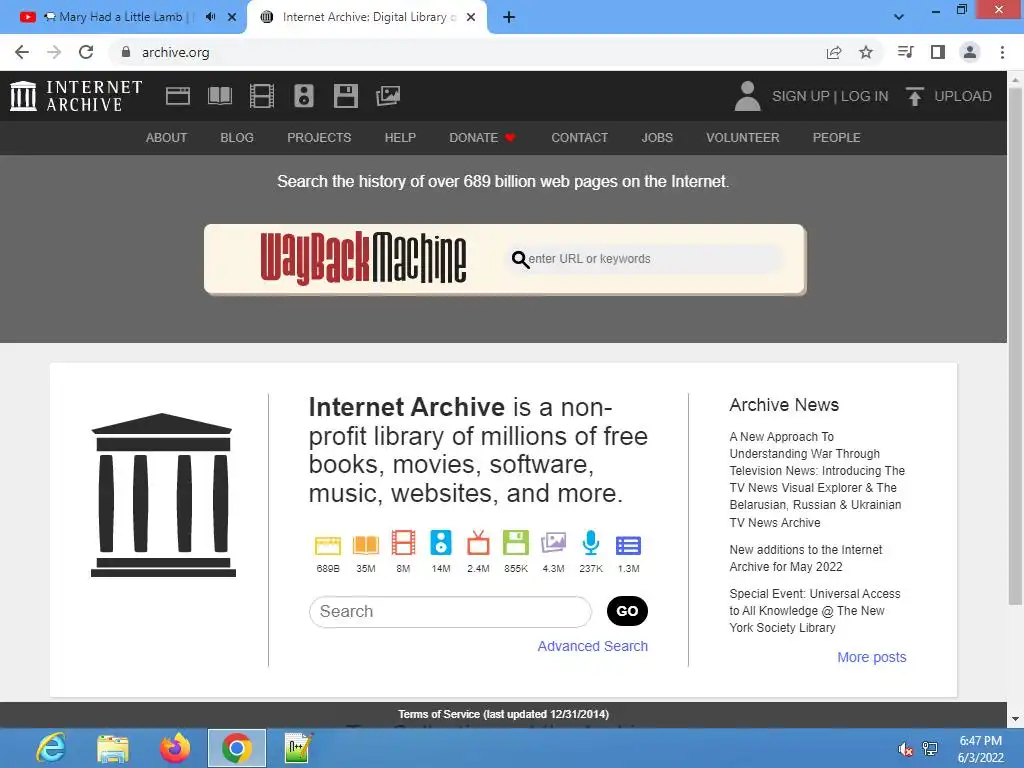Select the red film icon labeled 8M

(x=403, y=543)
